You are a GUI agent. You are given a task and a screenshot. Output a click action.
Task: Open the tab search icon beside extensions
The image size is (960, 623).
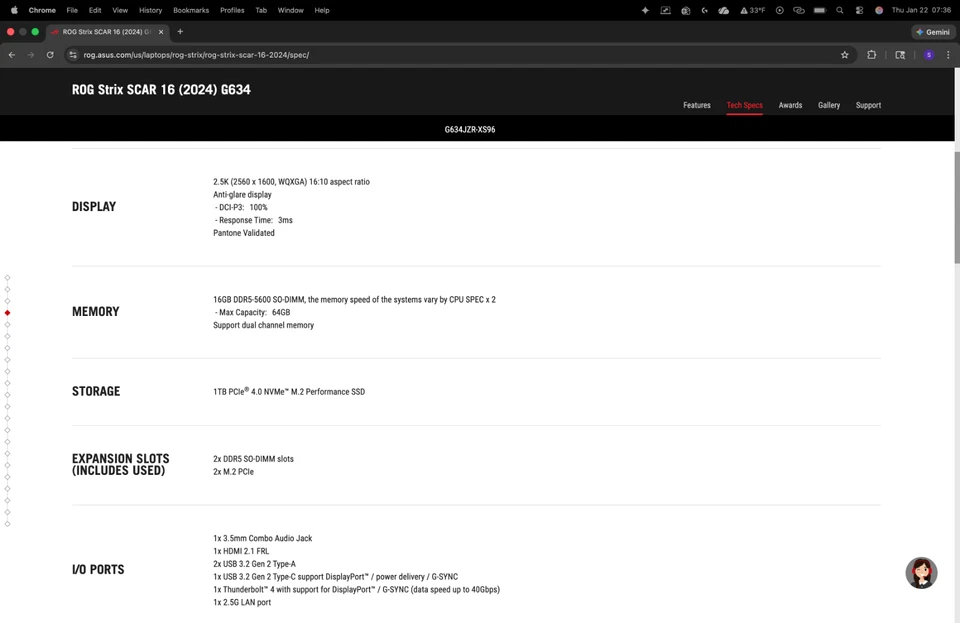coord(900,55)
